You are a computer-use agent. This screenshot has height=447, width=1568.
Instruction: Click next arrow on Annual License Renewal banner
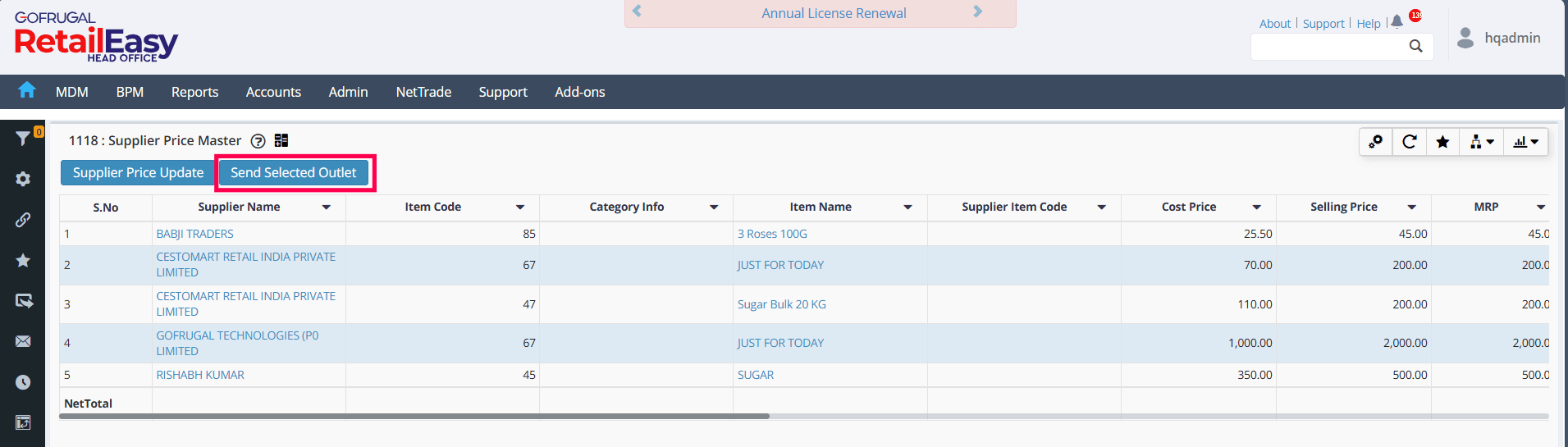[977, 11]
